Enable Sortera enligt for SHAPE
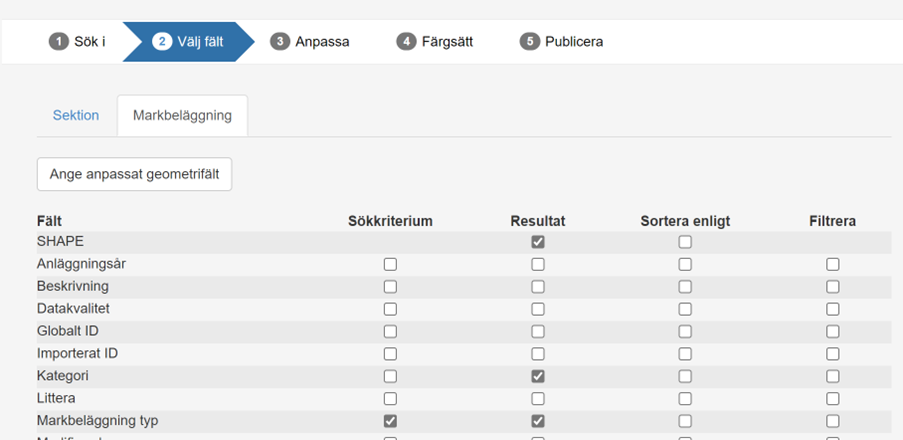903x440 pixels. tap(685, 242)
